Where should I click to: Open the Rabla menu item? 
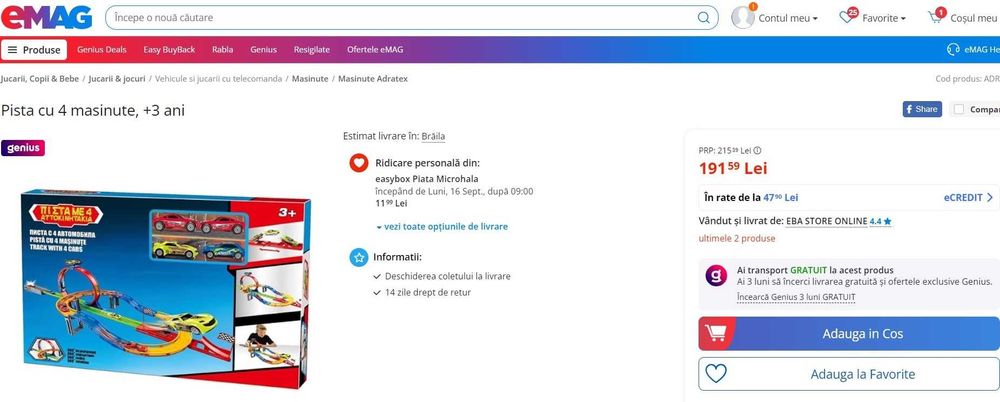point(223,50)
